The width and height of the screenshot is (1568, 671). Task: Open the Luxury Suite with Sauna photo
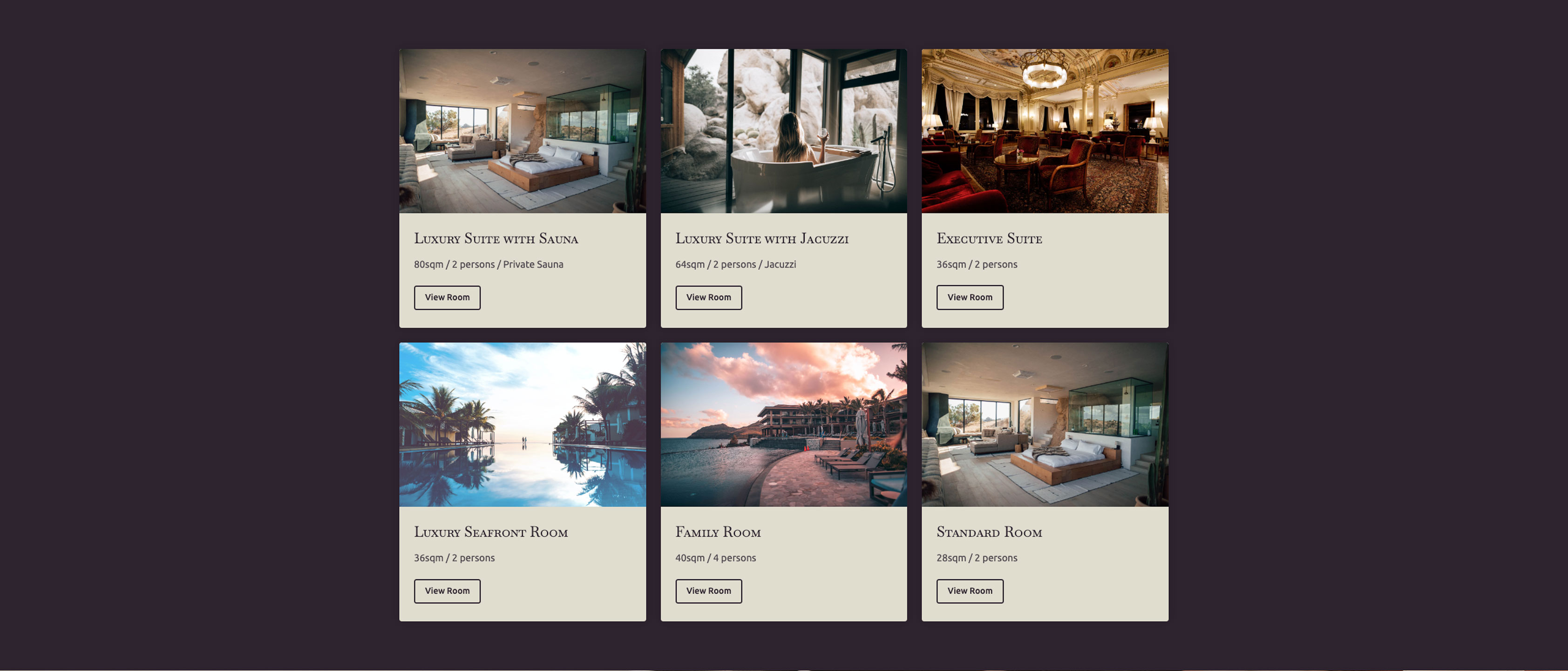[x=522, y=131]
